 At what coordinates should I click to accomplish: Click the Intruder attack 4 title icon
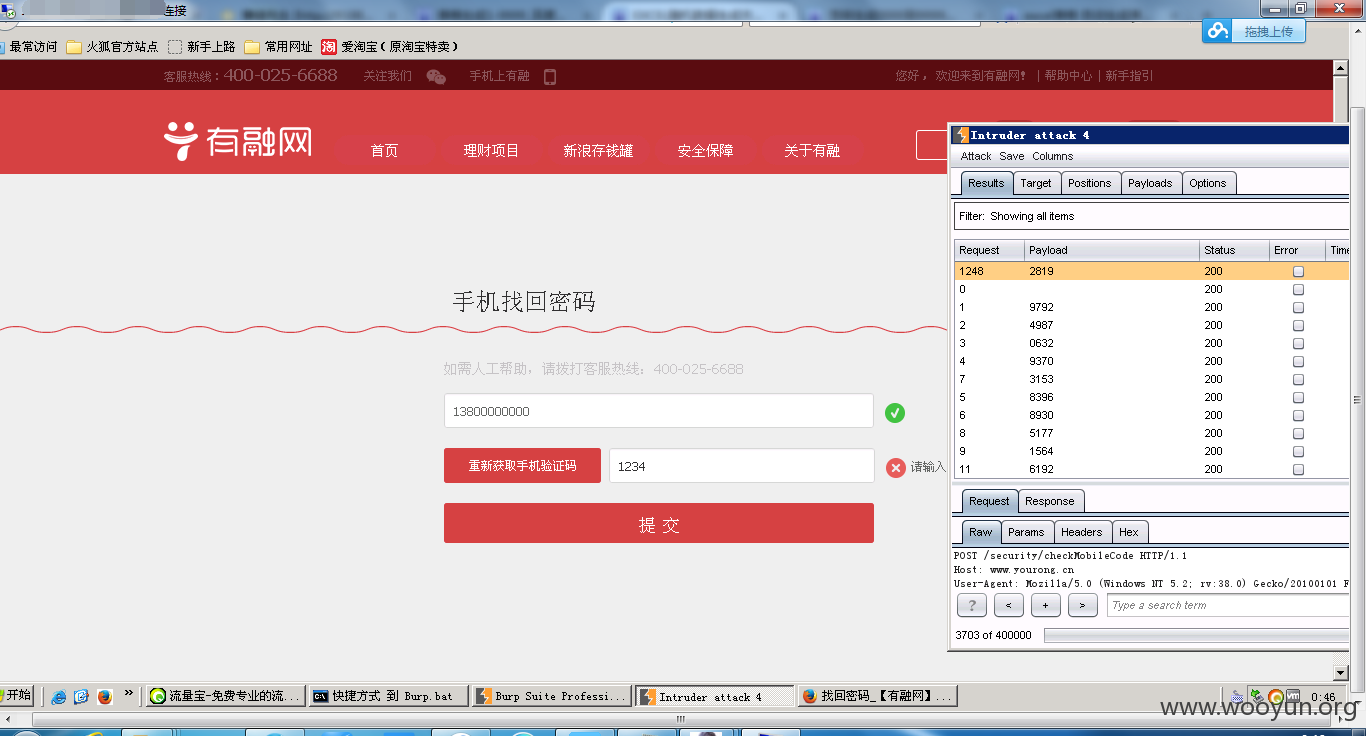click(x=961, y=135)
